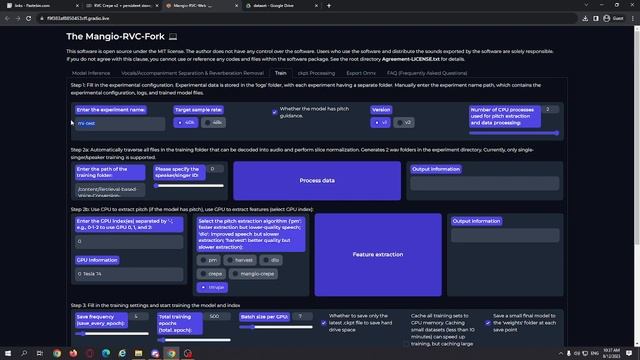Image resolution: width=640 pixels, height=360 pixels.
Task: Select 40k target sample rate
Action: point(186,122)
